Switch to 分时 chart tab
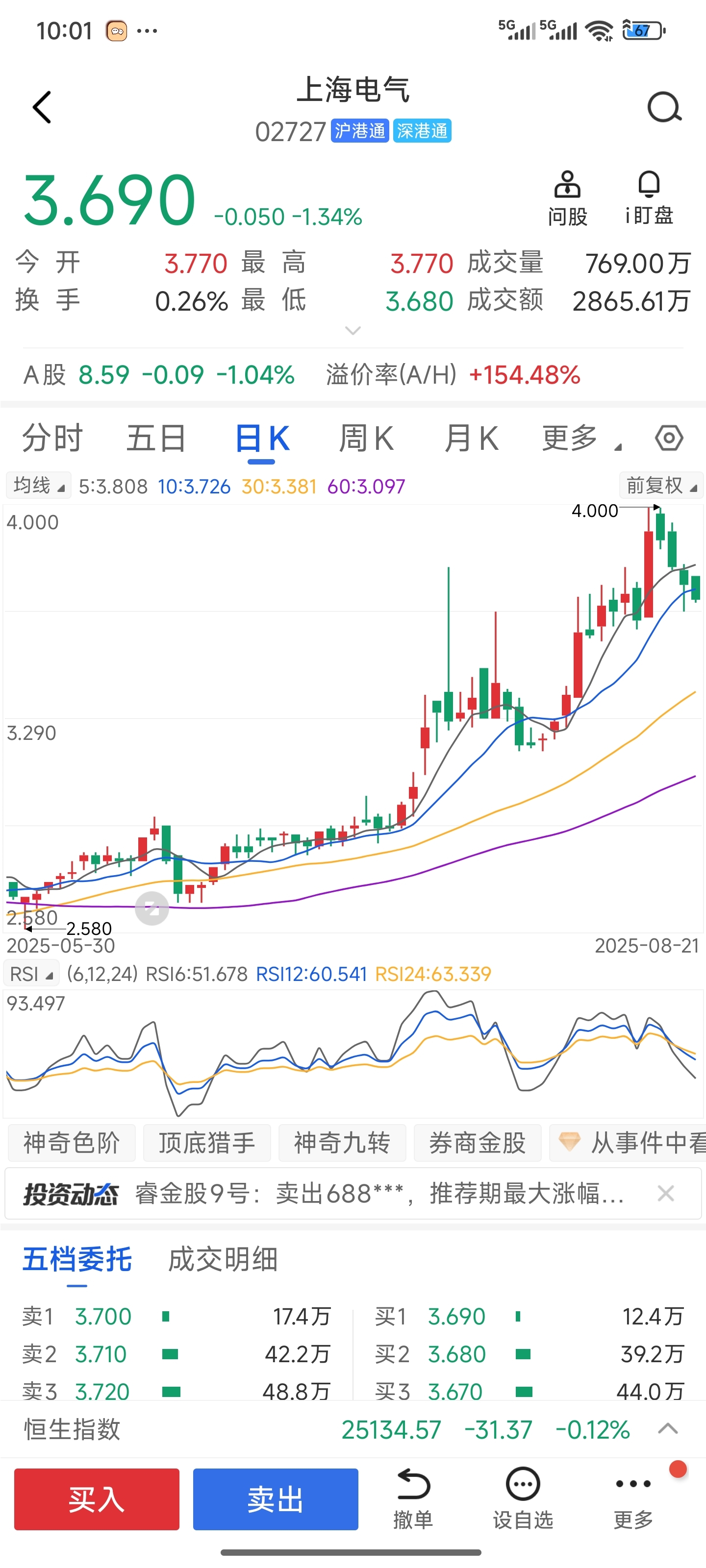This screenshot has height=1568, width=706. (52, 438)
